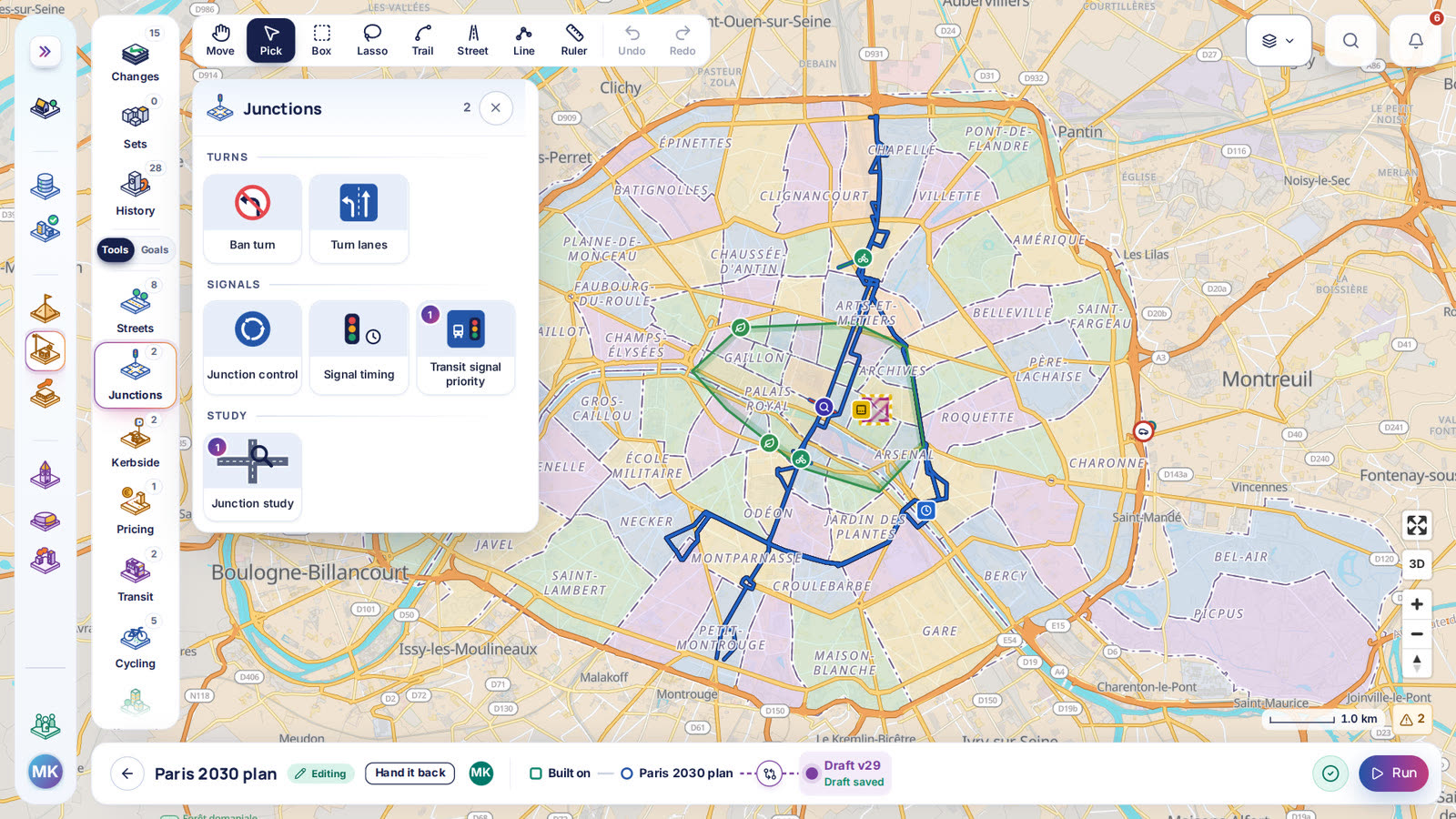Image resolution: width=1456 pixels, height=819 pixels.
Task: Open the map layers dropdown
Action: pyautogui.click(x=1278, y=40)
